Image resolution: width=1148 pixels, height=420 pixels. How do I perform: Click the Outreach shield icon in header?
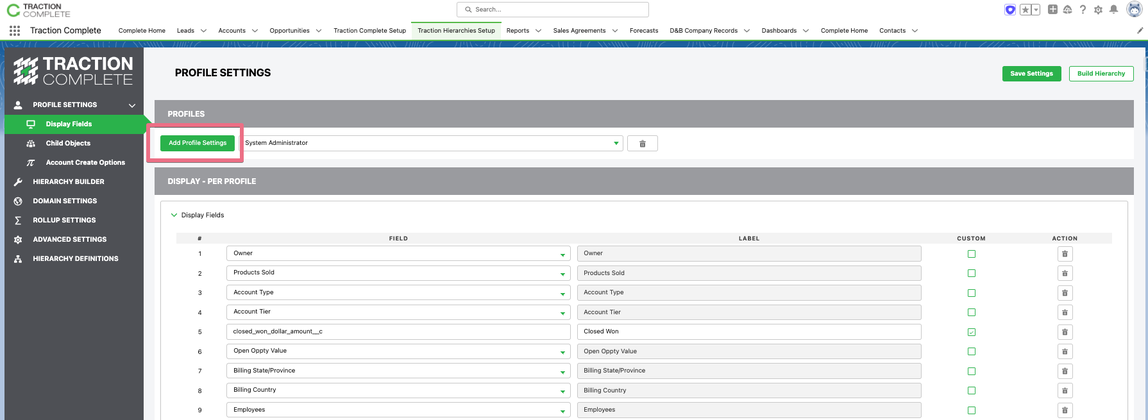tap(1010, 10)
